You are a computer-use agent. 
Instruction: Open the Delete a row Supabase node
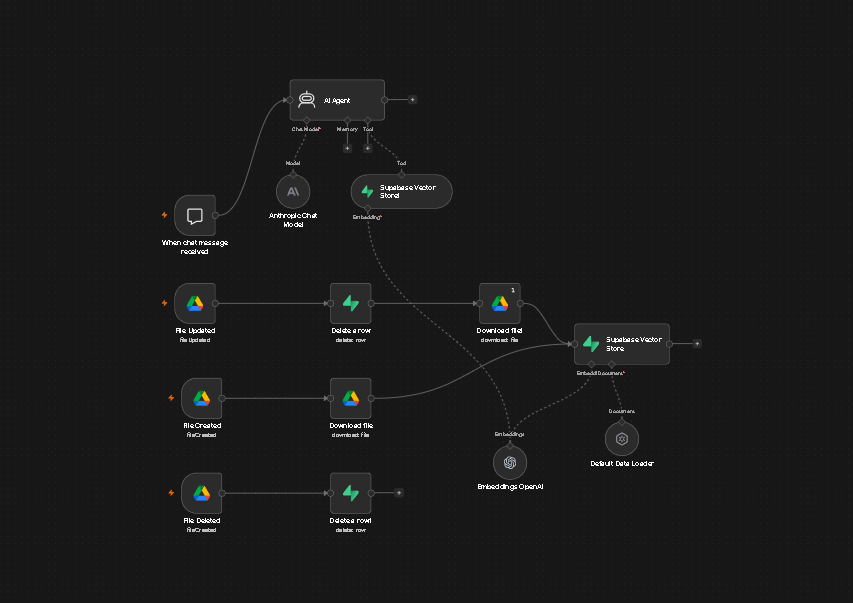click(351, 303)
